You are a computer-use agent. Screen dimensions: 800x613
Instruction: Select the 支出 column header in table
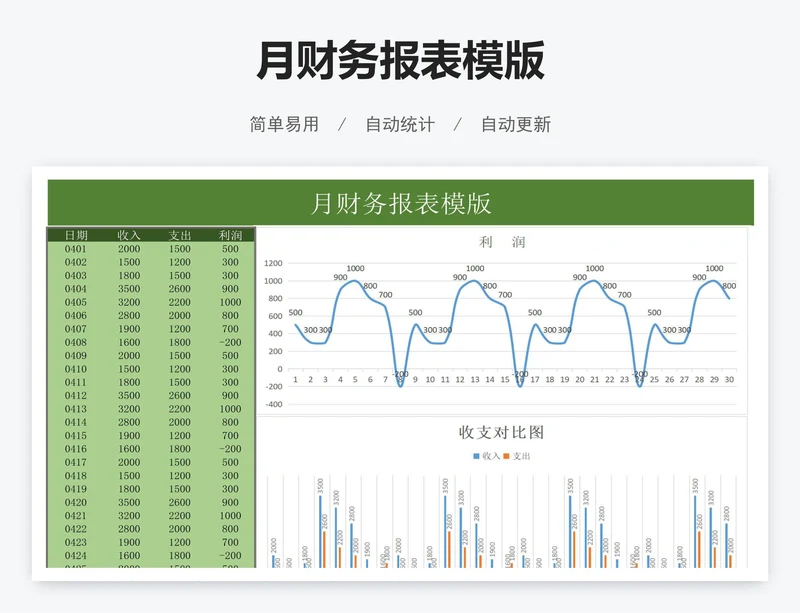[180, 235]
